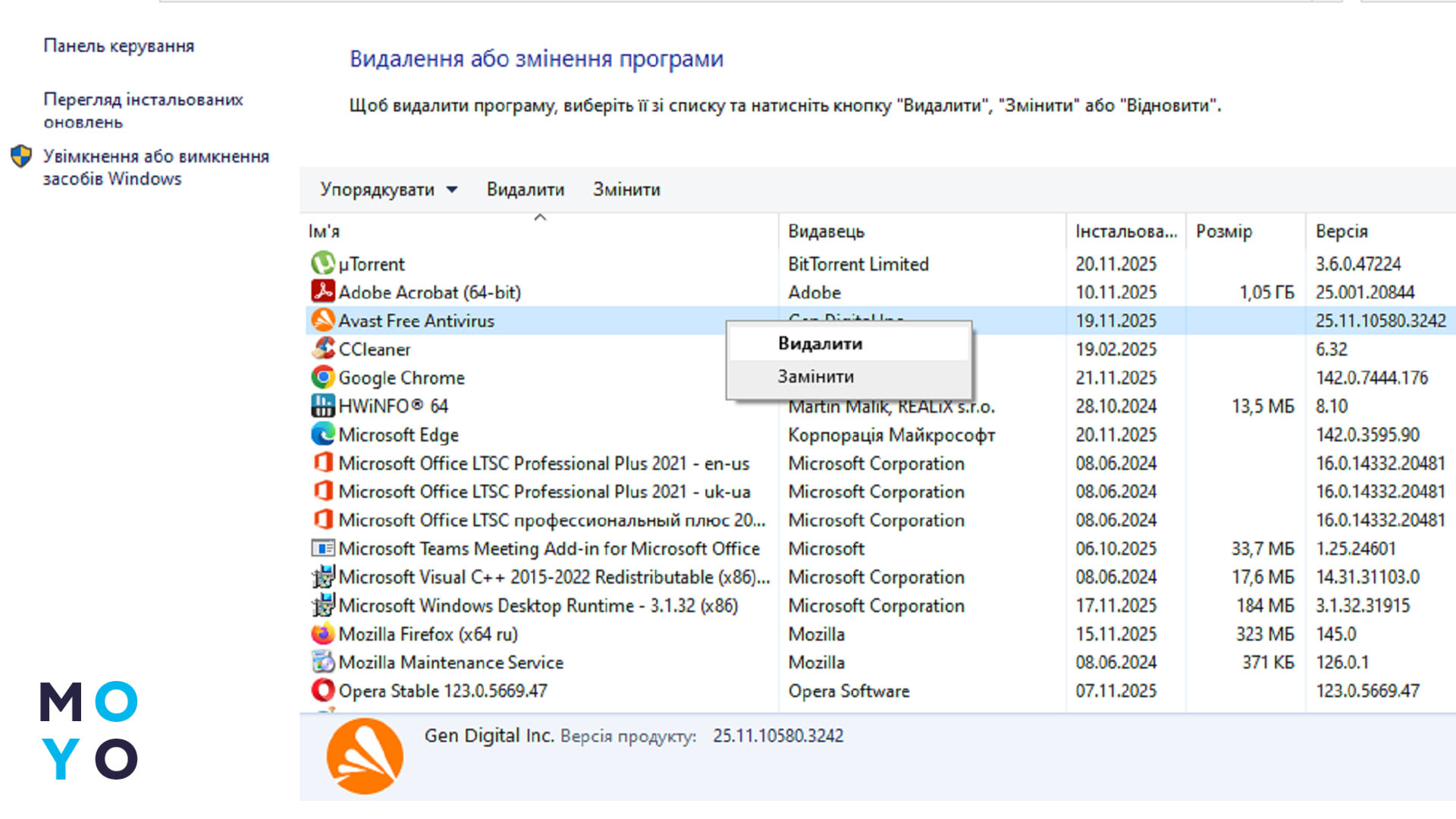Click the Microsoft Edge icon
1456x819 pixels.
click(322, 435)
